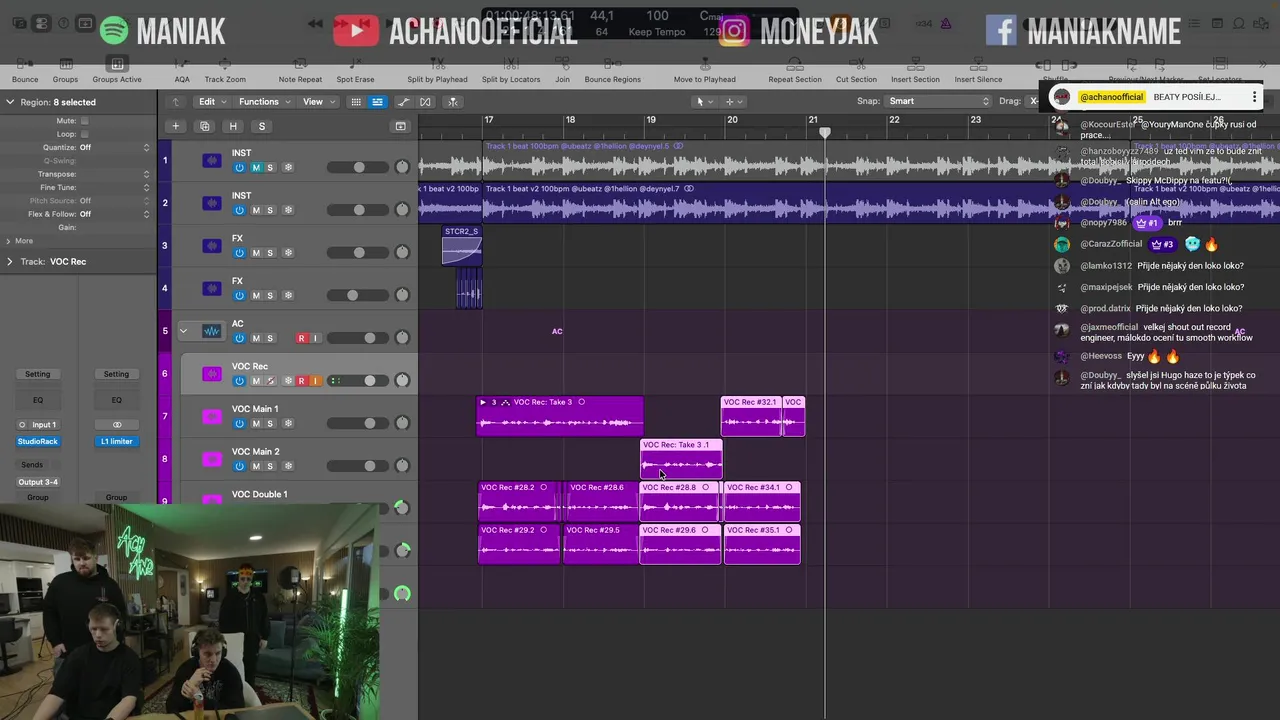Open chat message options three-dot menu
Viewport: 1280px width, 720px height.
click(x=1254, y=97)
